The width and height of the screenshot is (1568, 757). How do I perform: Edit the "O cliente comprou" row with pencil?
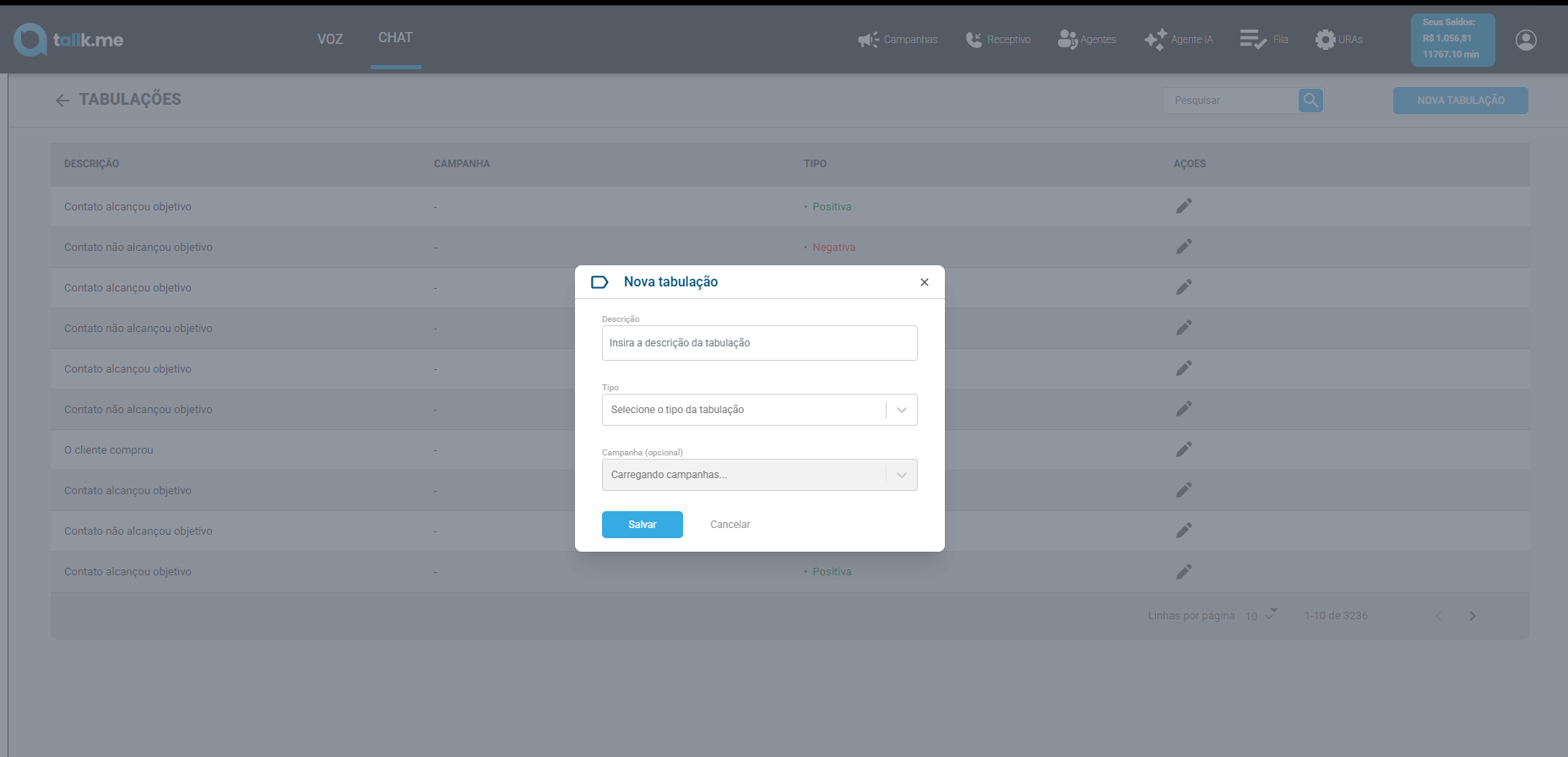[x=1184, y=449]
